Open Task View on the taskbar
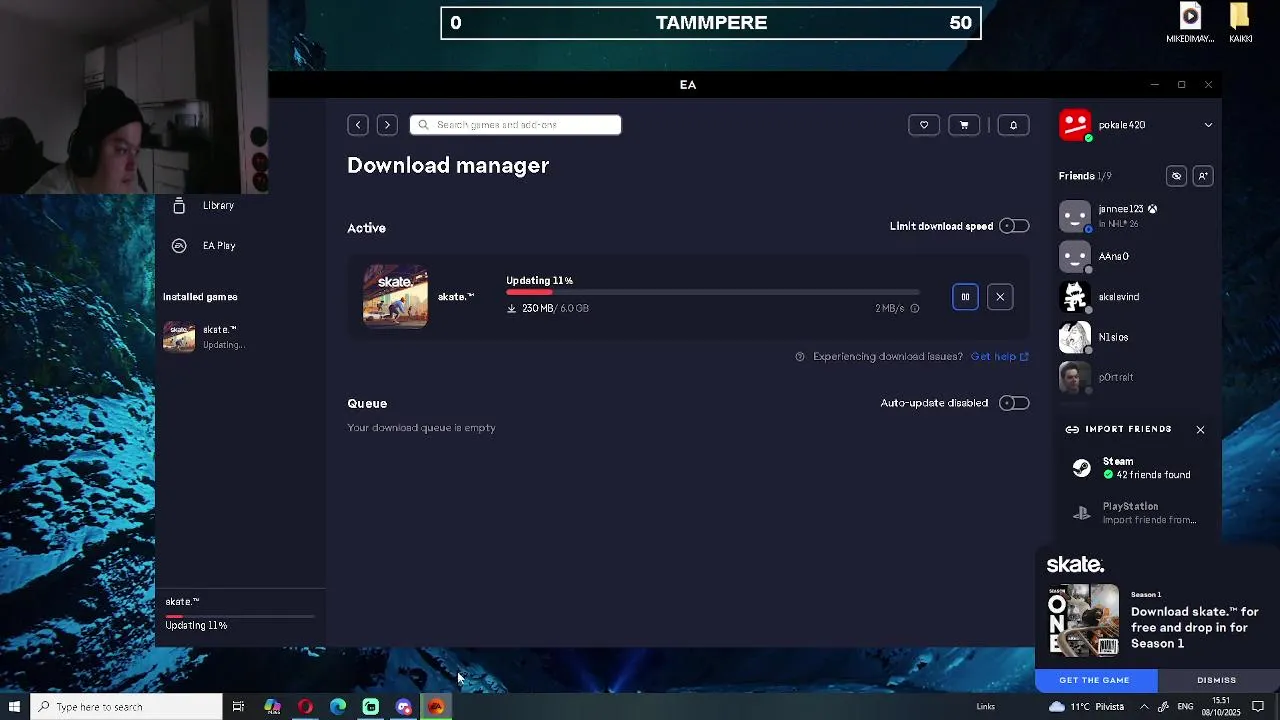 pos(238,707)
